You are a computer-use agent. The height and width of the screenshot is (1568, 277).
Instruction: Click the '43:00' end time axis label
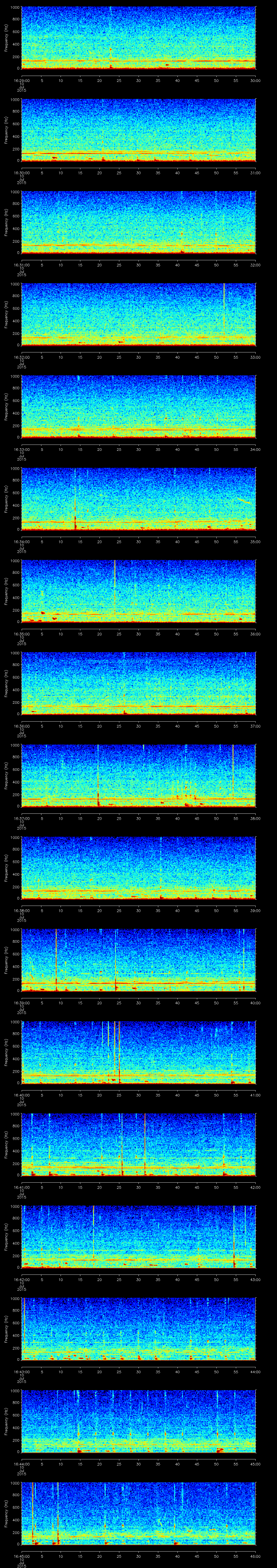pyautogui.click(x=255, y=1279)
